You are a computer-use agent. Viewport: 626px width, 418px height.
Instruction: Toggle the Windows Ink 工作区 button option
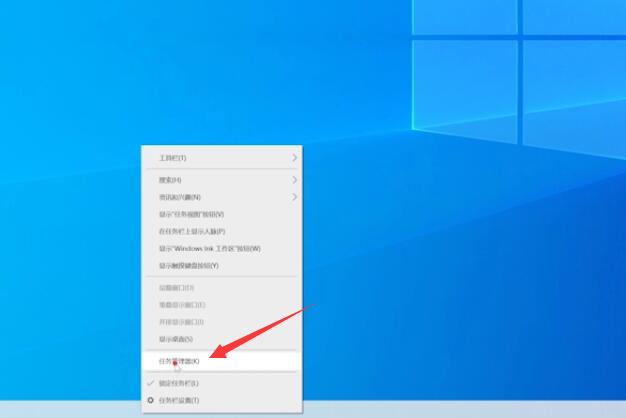(222, 249)
